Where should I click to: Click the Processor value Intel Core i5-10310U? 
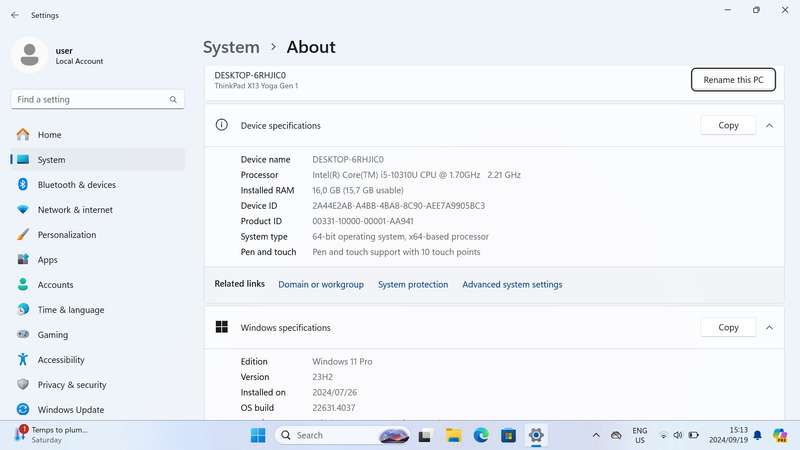(416, 174)
